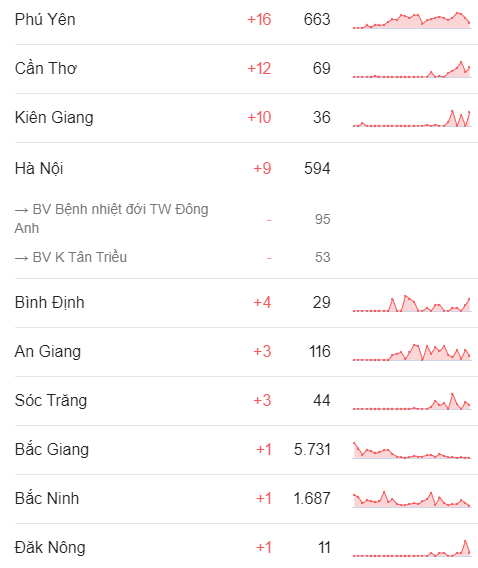View the Sóc Trăng trend sparkline
This screenshot has height=568, width=478.
click(412, 401)
